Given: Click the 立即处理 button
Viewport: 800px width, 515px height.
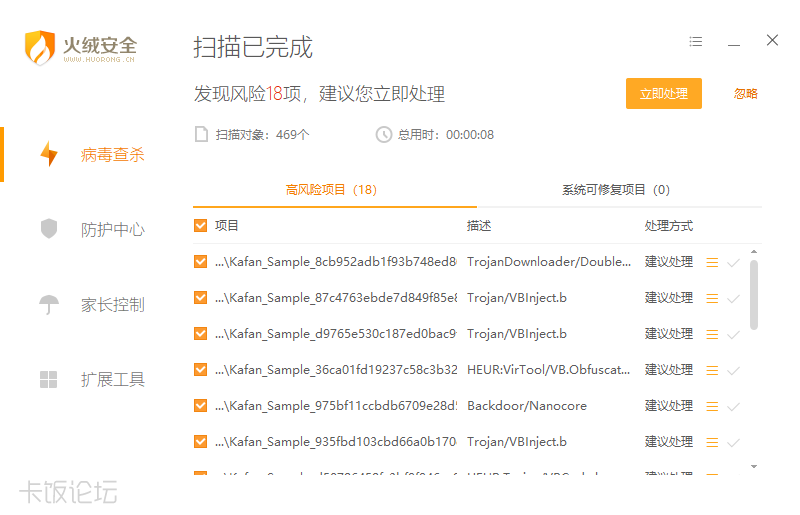Looking at the screenshot, I should 664,93.
